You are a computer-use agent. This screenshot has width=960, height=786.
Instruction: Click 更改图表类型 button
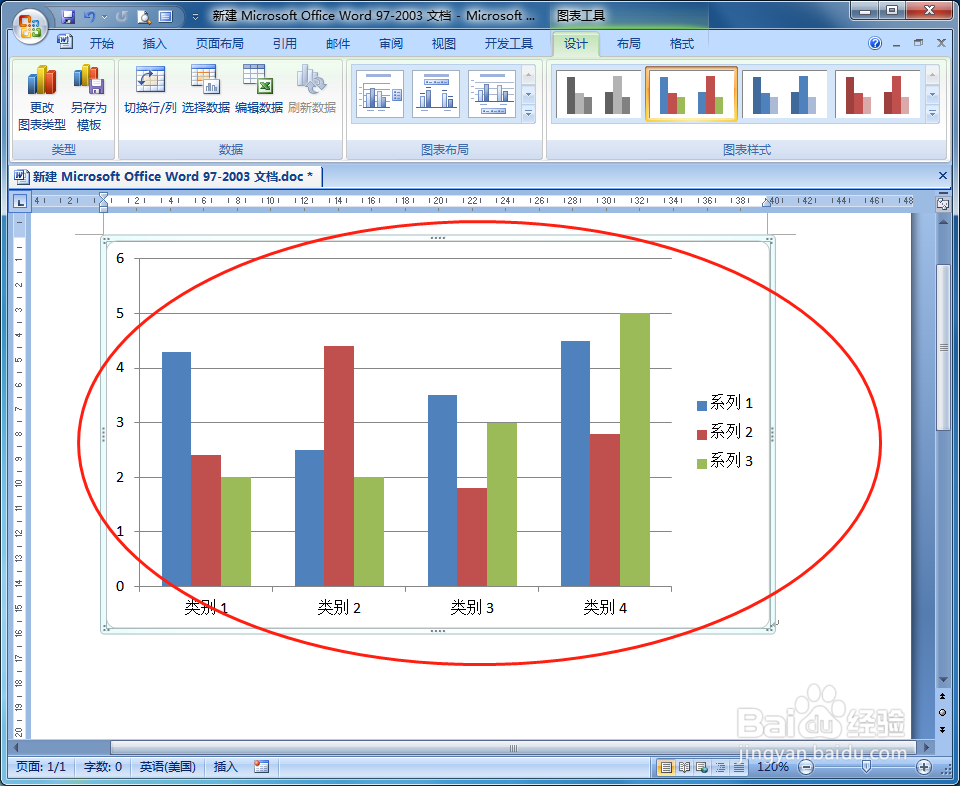(42, 98)
